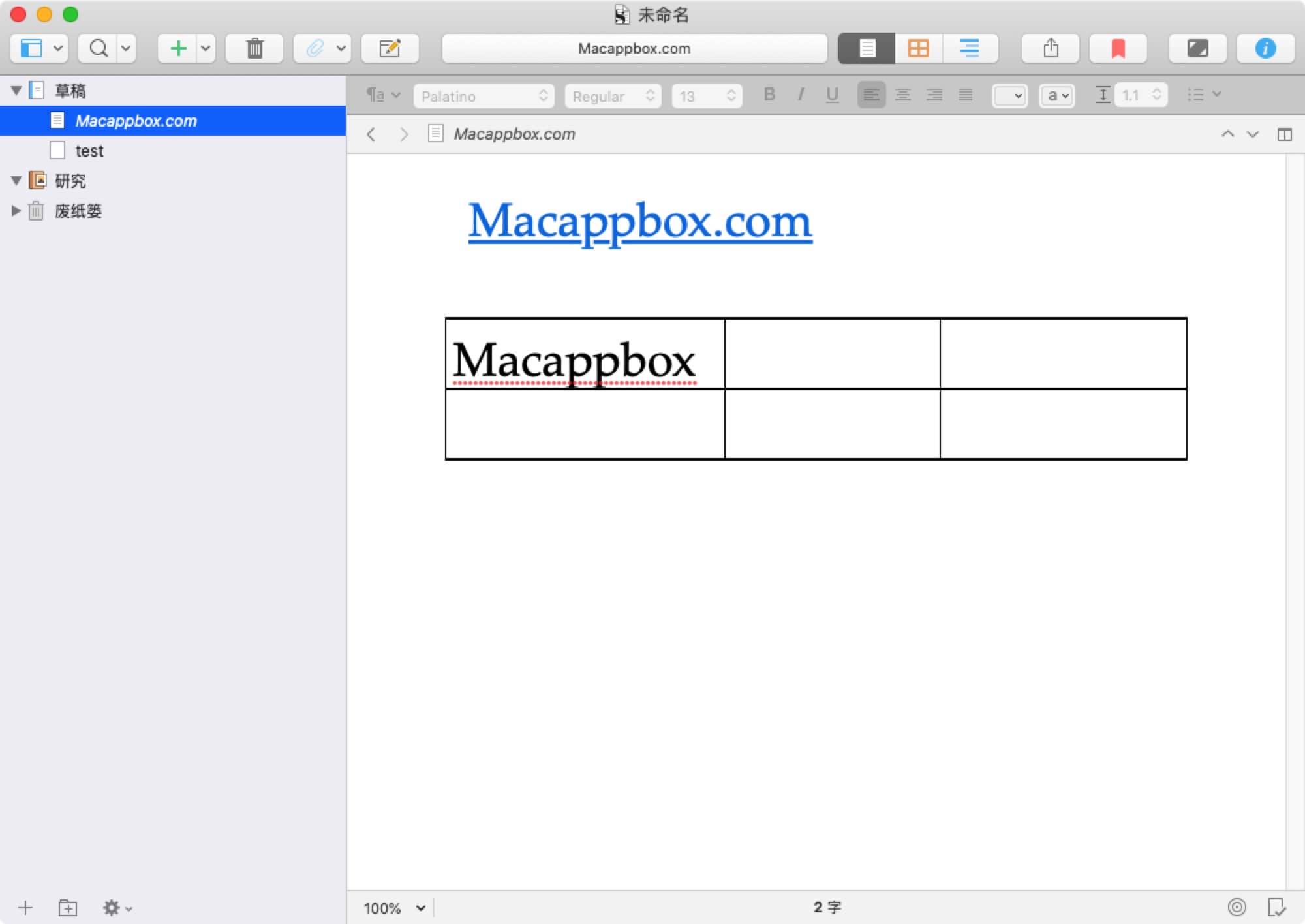Click the search magnifier icon
Image resolution: width=1305 pixels, height=924 pixels.
click(99, 48)
